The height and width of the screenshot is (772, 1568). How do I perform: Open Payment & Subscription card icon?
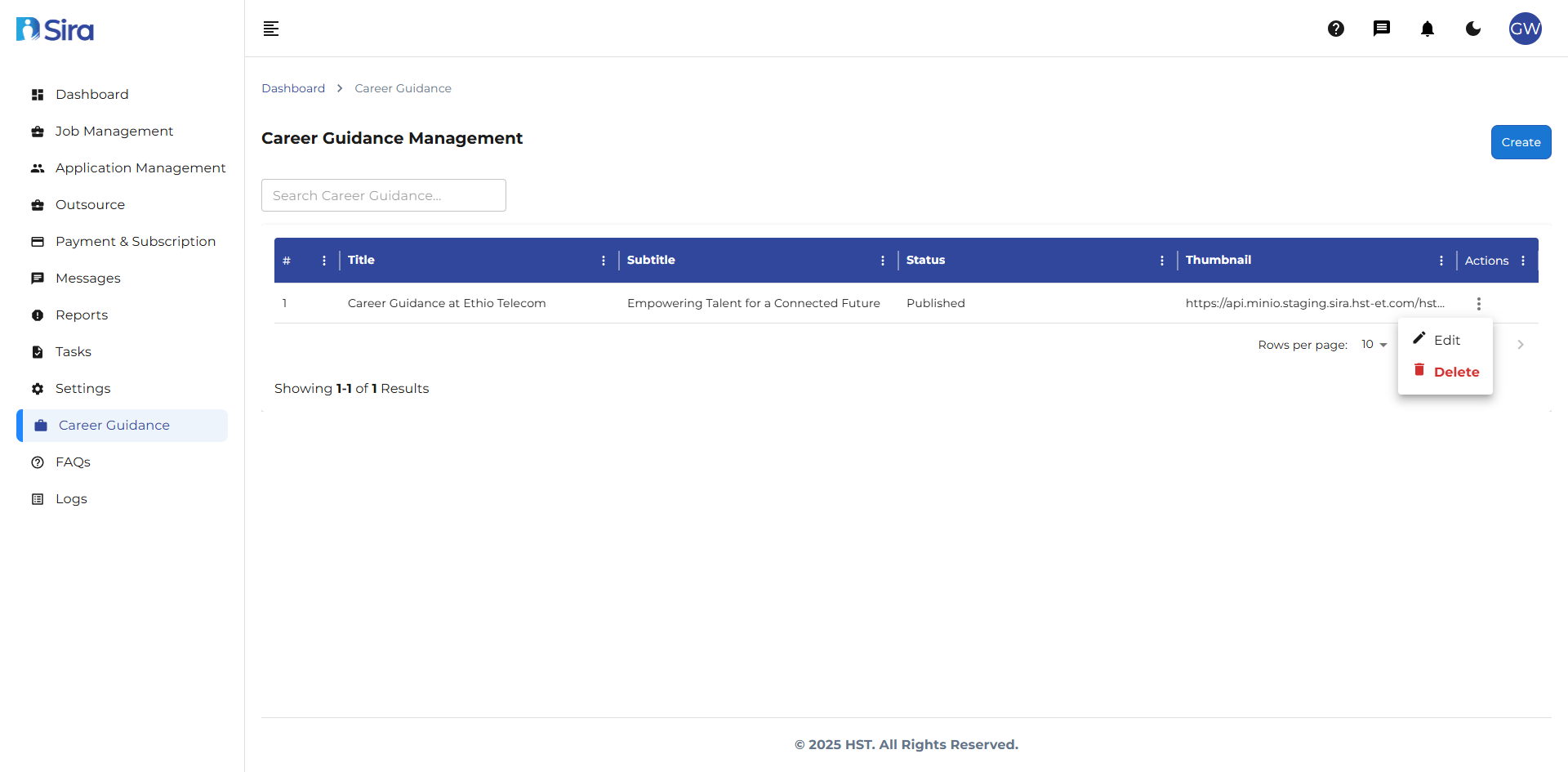[38, 242]
